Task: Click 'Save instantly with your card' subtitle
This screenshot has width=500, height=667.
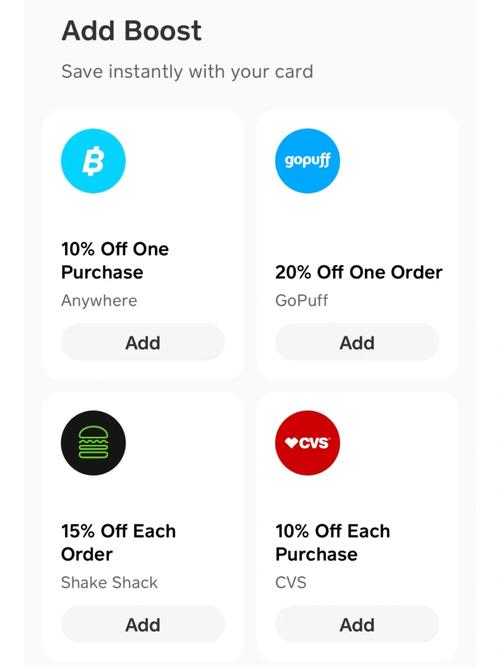Action: pos(187,71)
